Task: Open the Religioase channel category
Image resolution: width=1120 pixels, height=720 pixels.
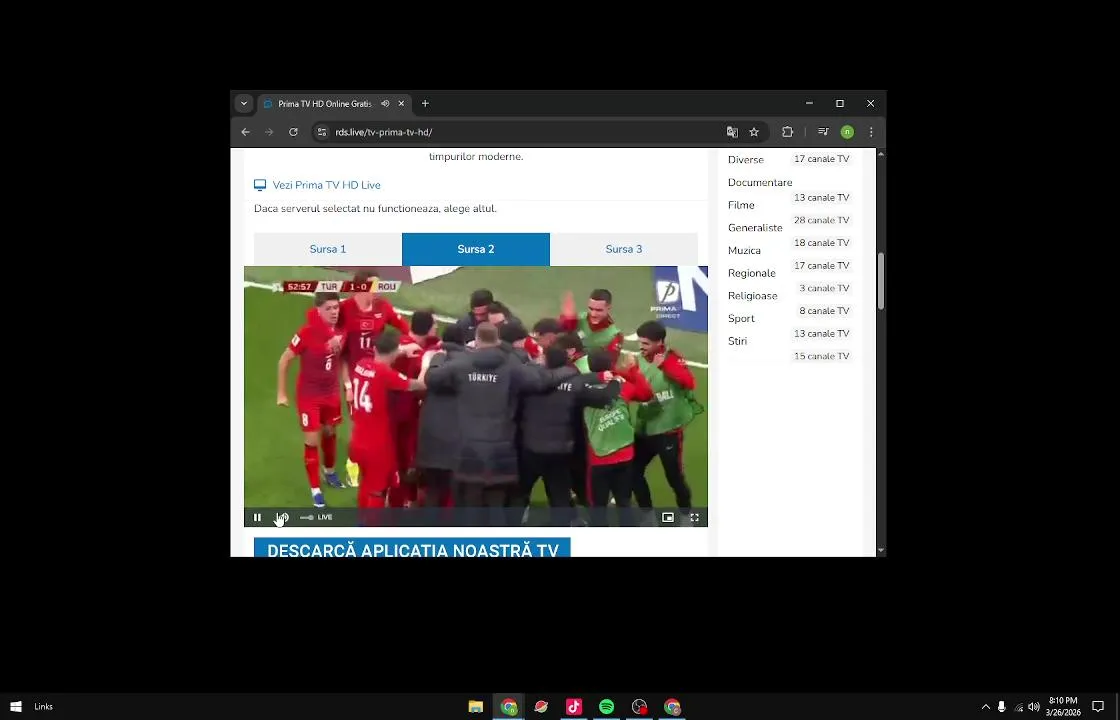Action: (752, 296)
